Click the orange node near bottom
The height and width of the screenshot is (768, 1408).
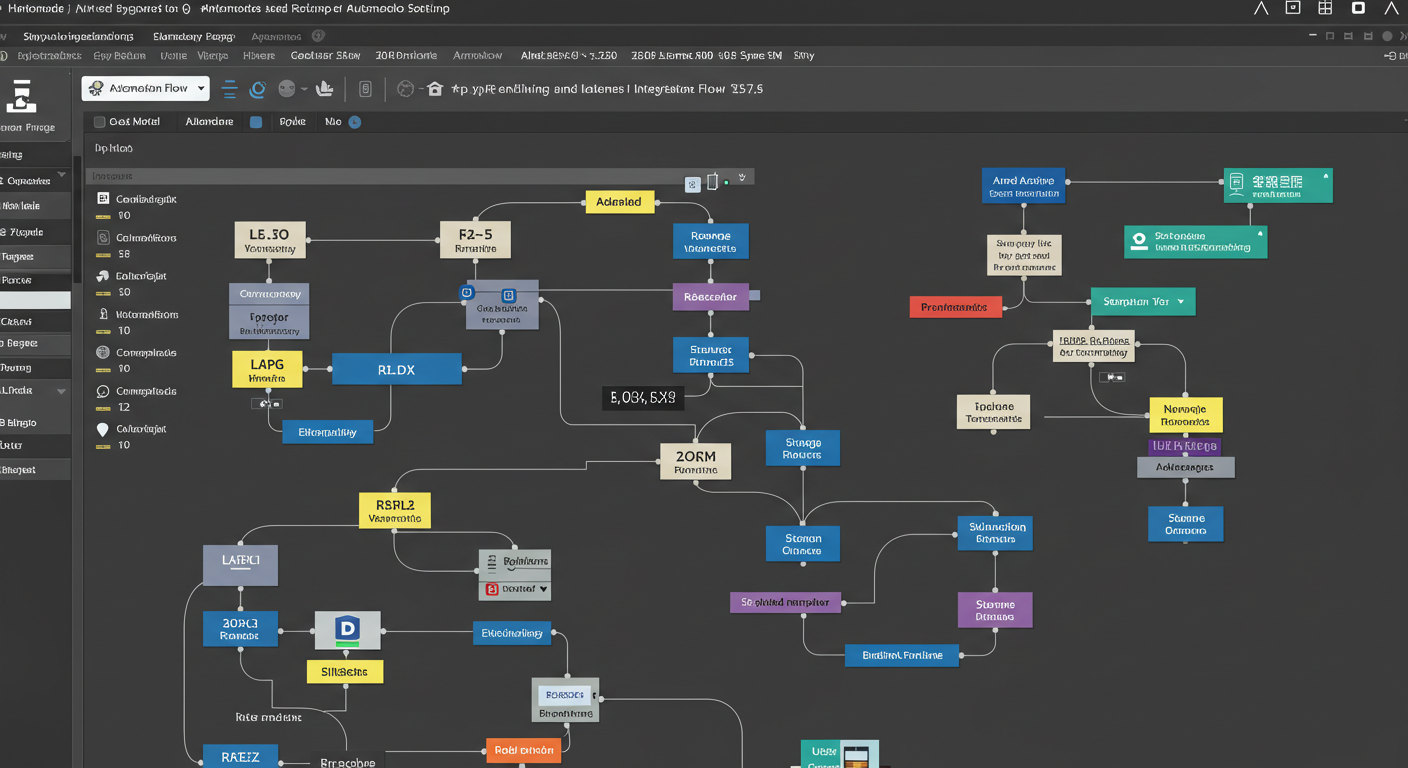[x=523, y=750]
